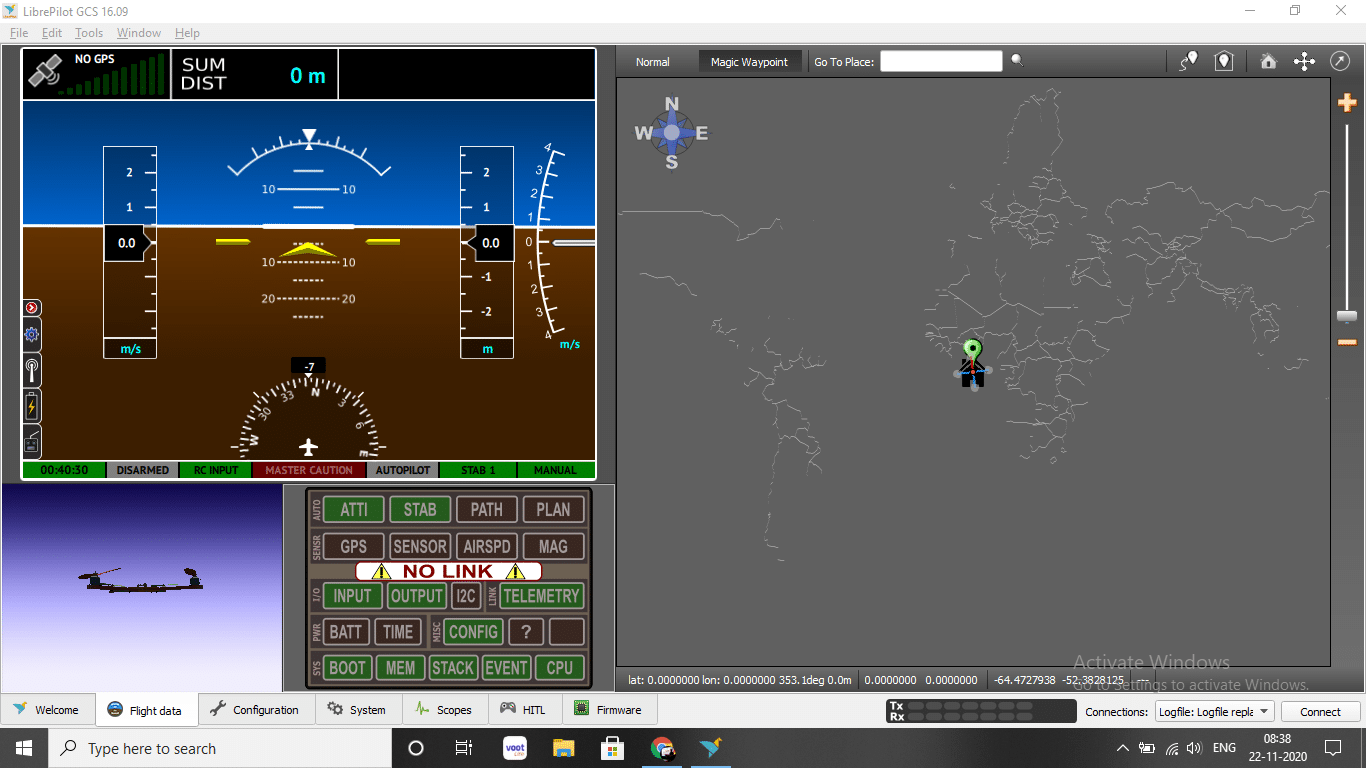Open the Connections logfile dropdown
The width and height of the screenshot is (1366, 768).
click(1214, 712)
